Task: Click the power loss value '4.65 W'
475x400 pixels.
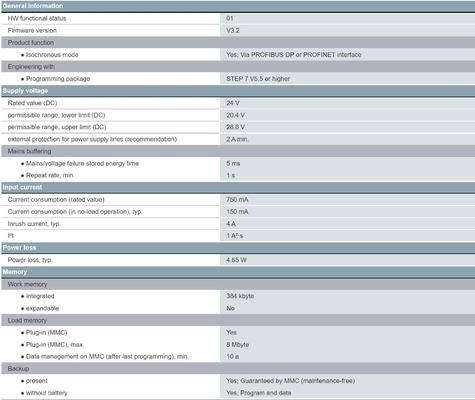Action: (x=236, y=260)
